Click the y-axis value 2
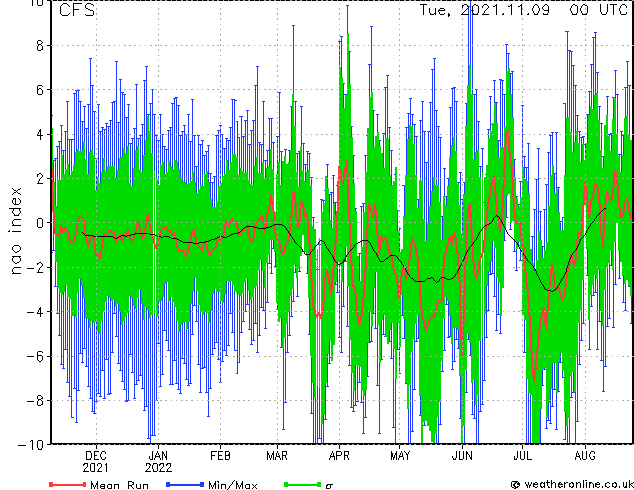 click(40, 179)
